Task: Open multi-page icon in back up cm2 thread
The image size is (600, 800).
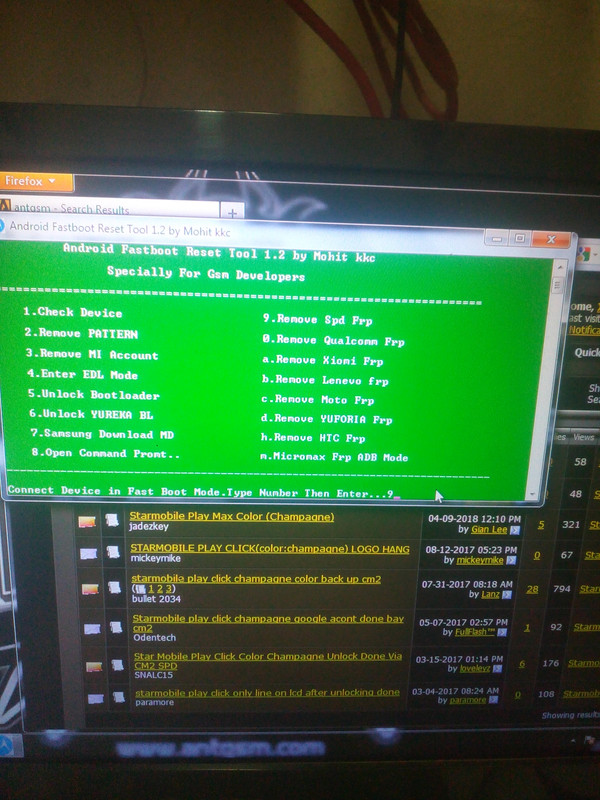Action: [x=142, y=589]
